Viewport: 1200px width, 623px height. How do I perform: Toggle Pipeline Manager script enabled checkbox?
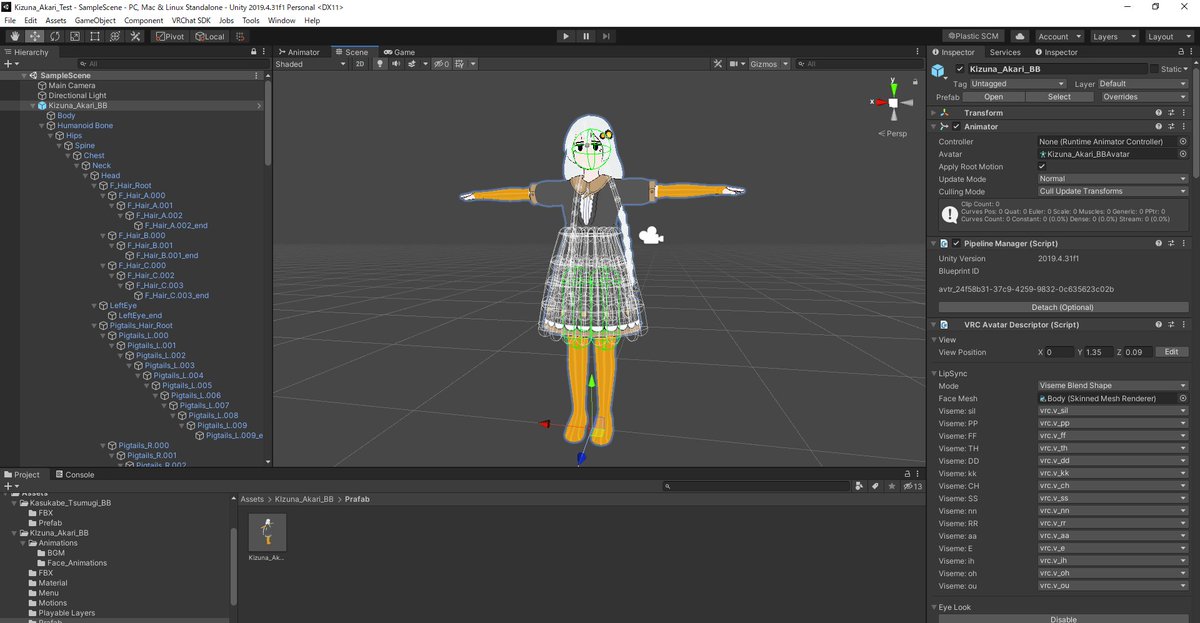point(956,243)
